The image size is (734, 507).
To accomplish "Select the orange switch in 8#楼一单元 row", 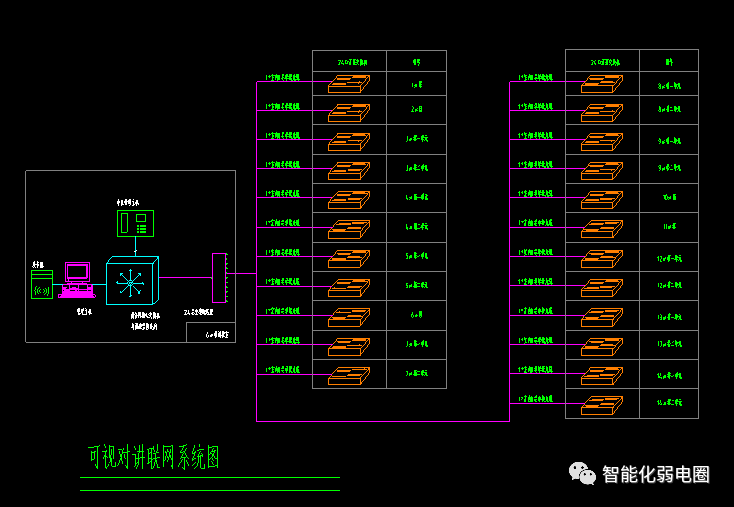I will pos(602,84).
